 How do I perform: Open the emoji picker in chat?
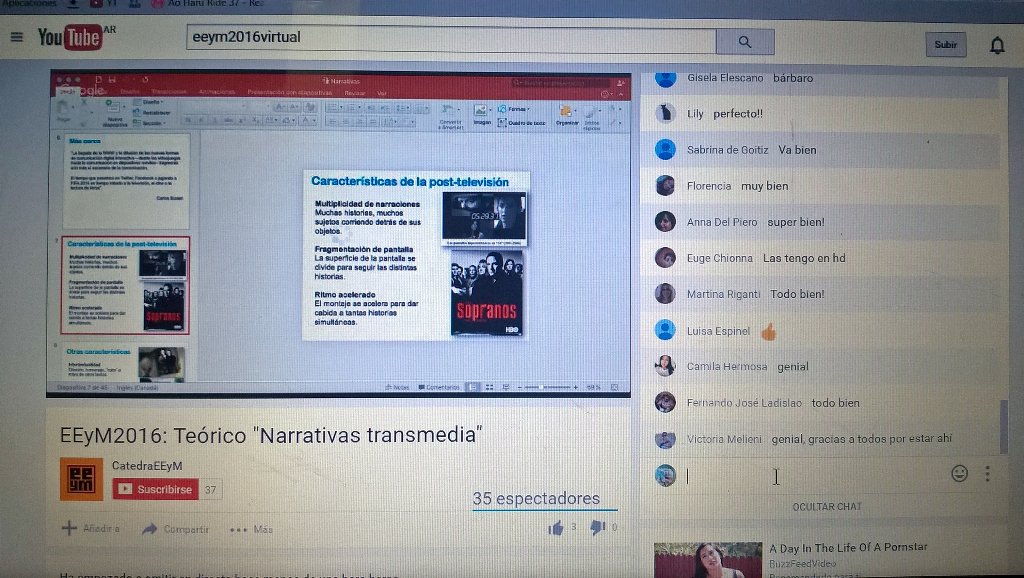(x=959, y=473)
